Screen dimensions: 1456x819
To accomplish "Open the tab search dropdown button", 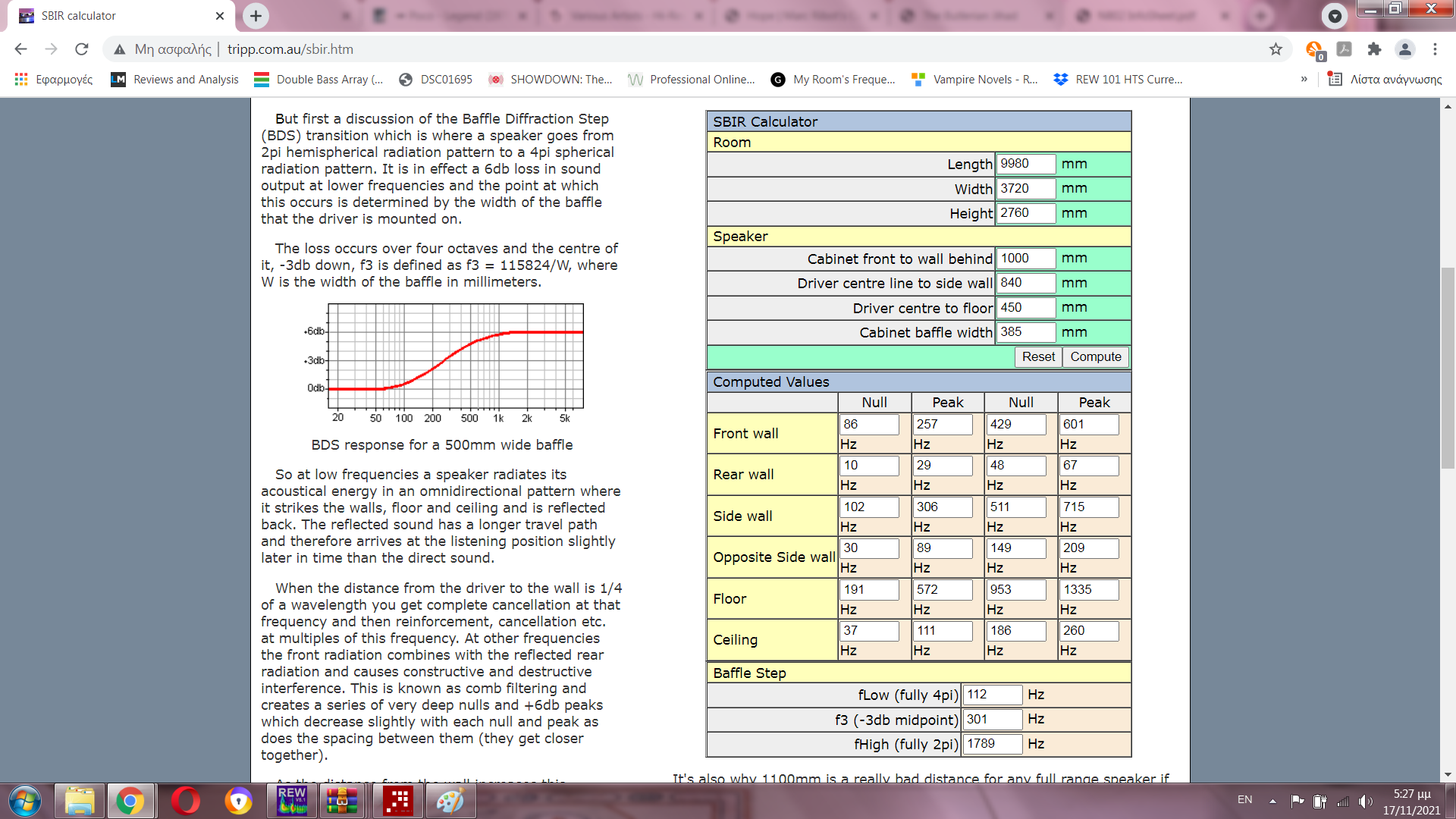I will [x=1334, y=15].
